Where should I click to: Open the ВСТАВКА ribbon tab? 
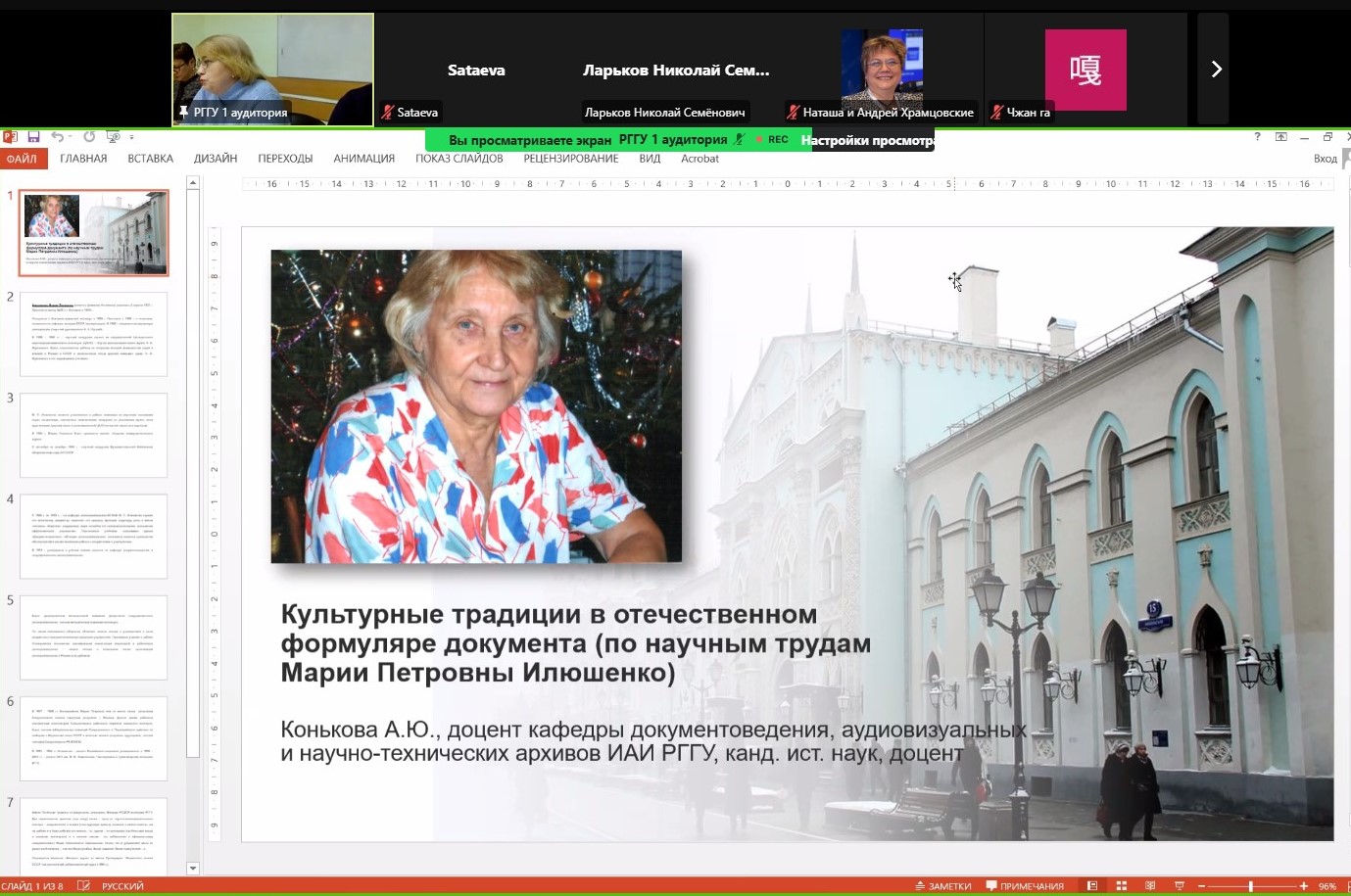click(x=150, y=159)
